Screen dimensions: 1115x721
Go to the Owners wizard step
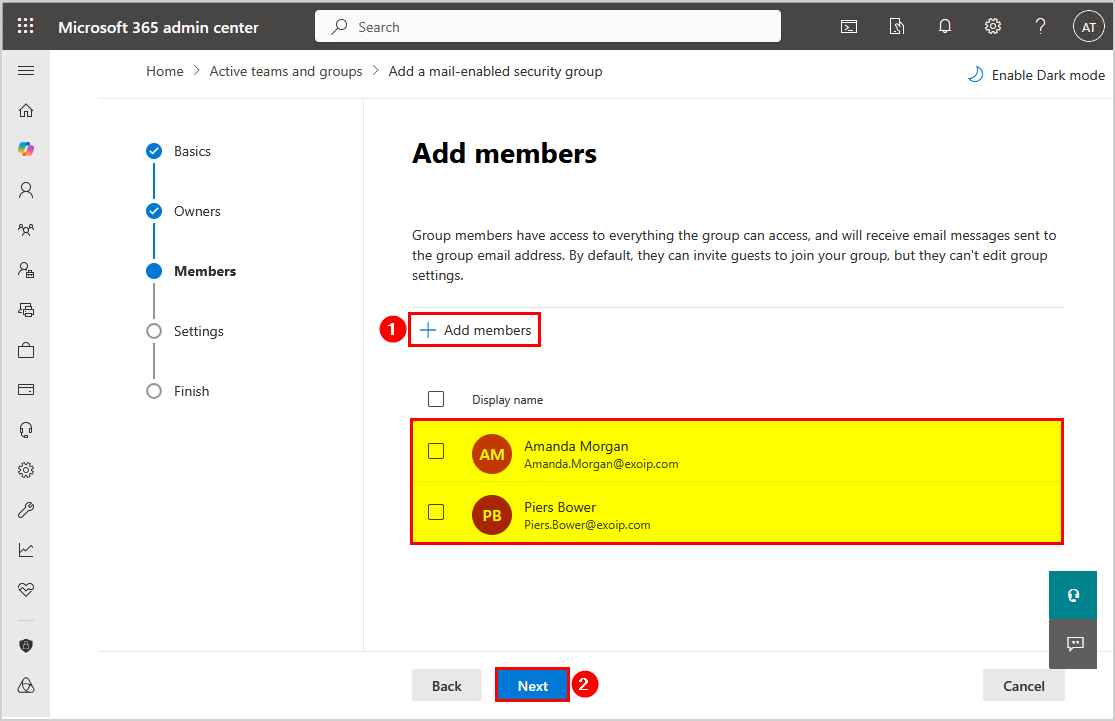(196, 211)
